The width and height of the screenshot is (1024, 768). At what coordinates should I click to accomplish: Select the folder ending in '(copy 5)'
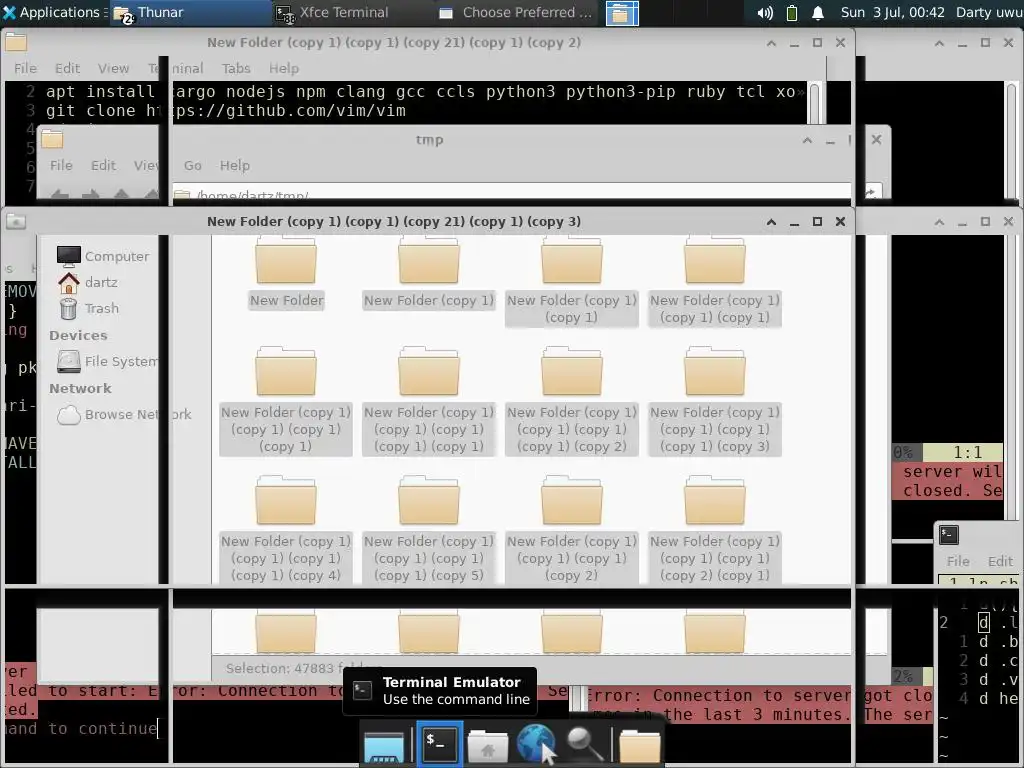(x=429, y=530)
